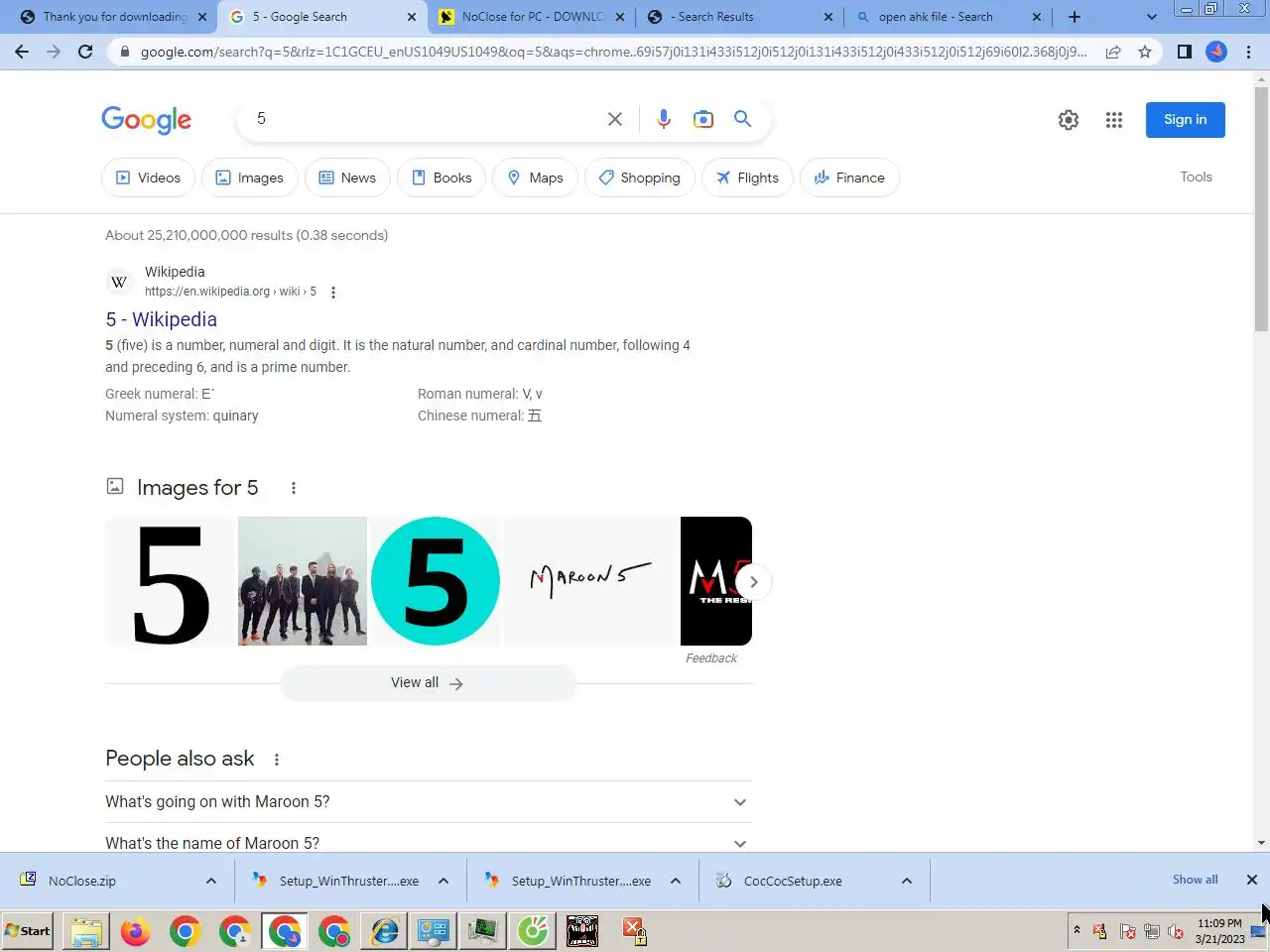Open options for CocCocSetup.exe download

click(x=907, y=881)
